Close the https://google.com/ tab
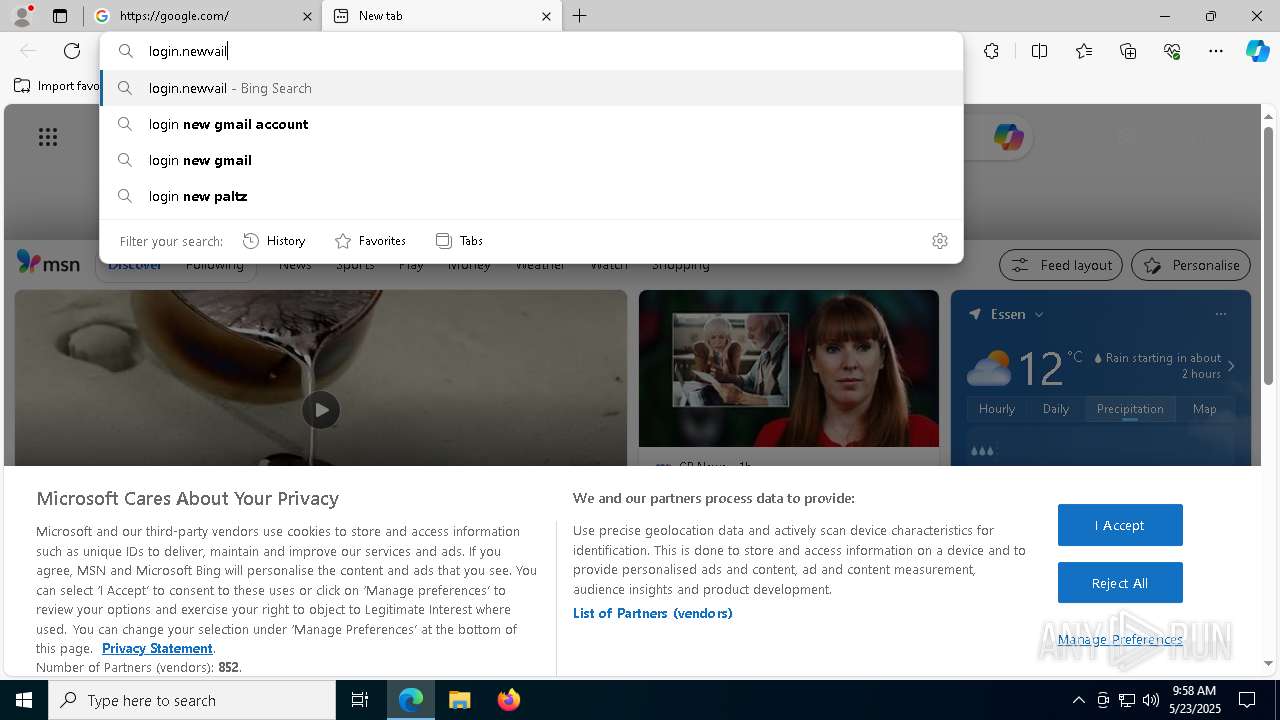Image resolution: width=1280 pixels, height=720 pixels. [307, 16]
